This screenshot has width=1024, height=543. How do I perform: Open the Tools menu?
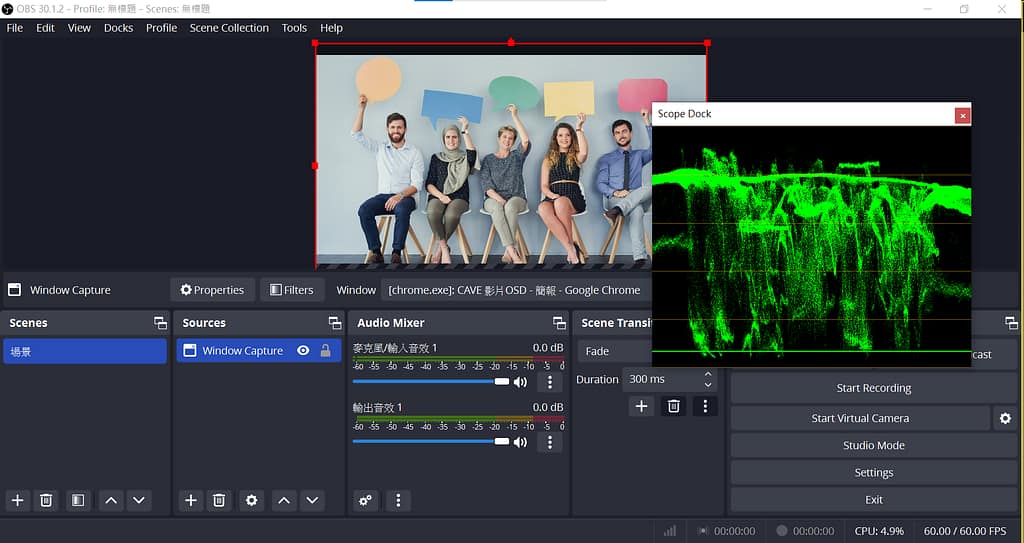[294, 28]
